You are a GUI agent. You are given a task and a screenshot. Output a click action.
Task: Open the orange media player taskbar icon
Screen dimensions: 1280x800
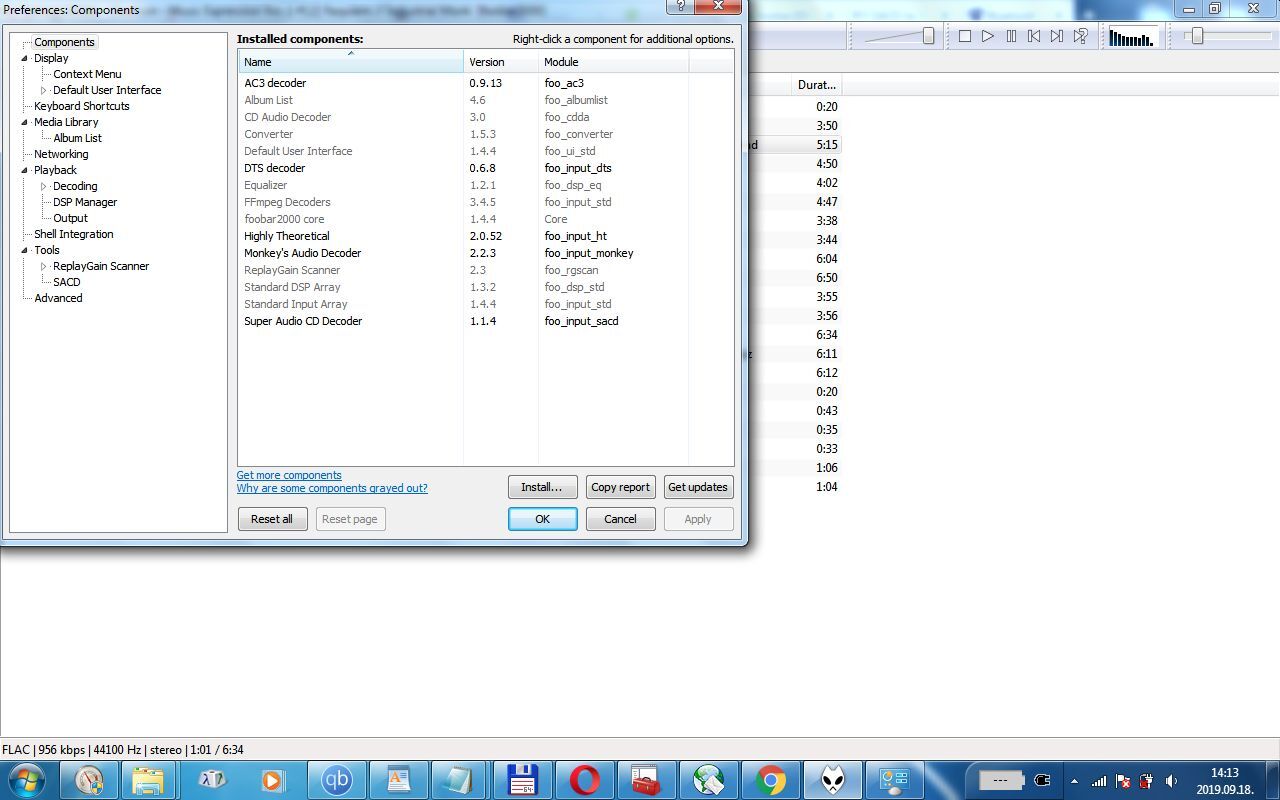(274, 780)
